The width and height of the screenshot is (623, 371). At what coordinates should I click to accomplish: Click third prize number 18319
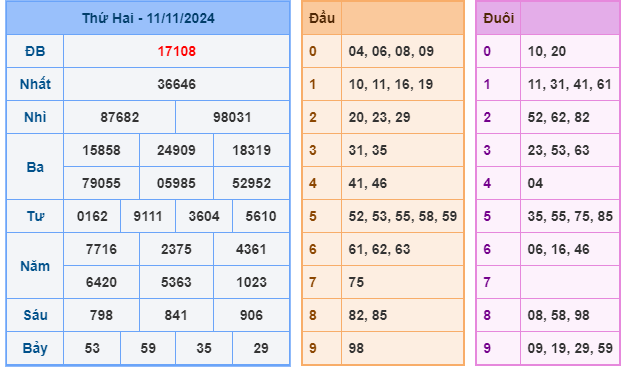point(252,150)
